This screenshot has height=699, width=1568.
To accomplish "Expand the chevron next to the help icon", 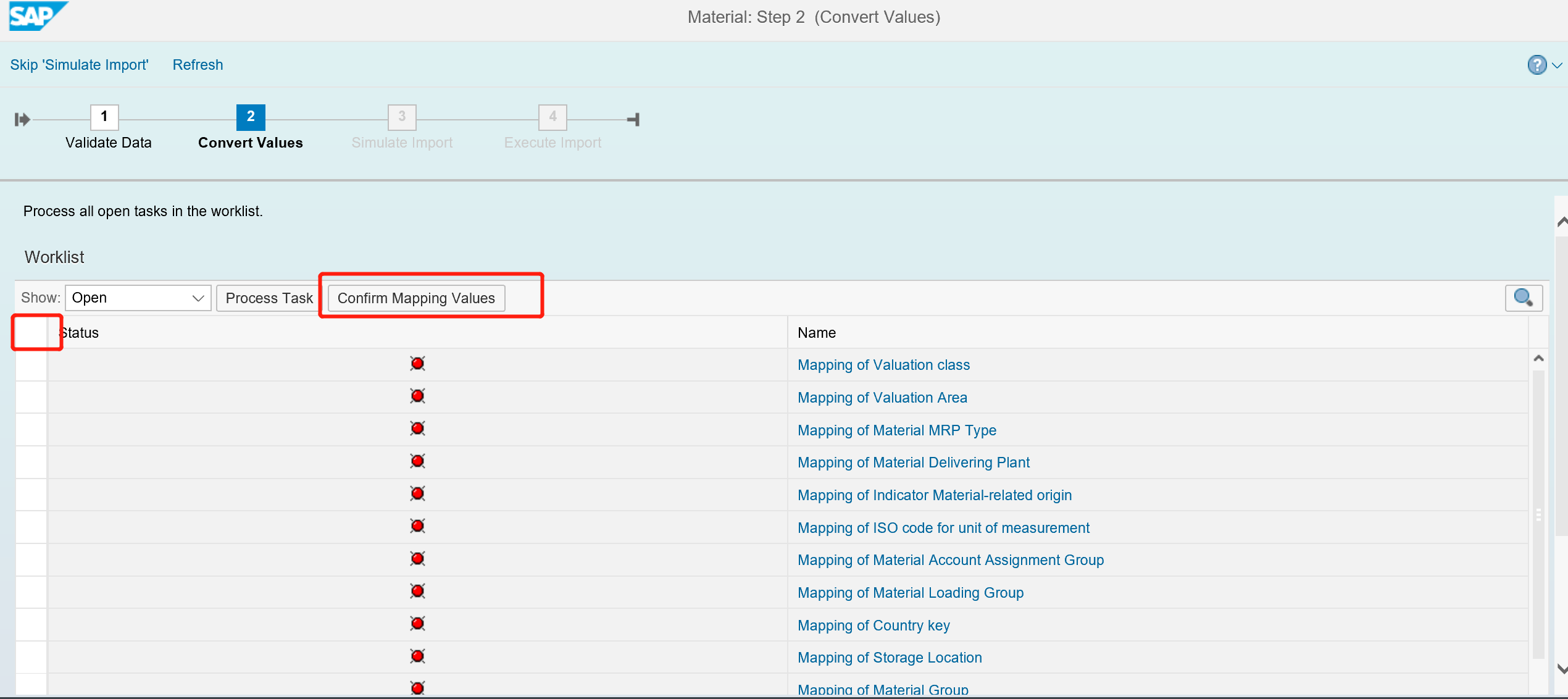I will coord(1556,65).
